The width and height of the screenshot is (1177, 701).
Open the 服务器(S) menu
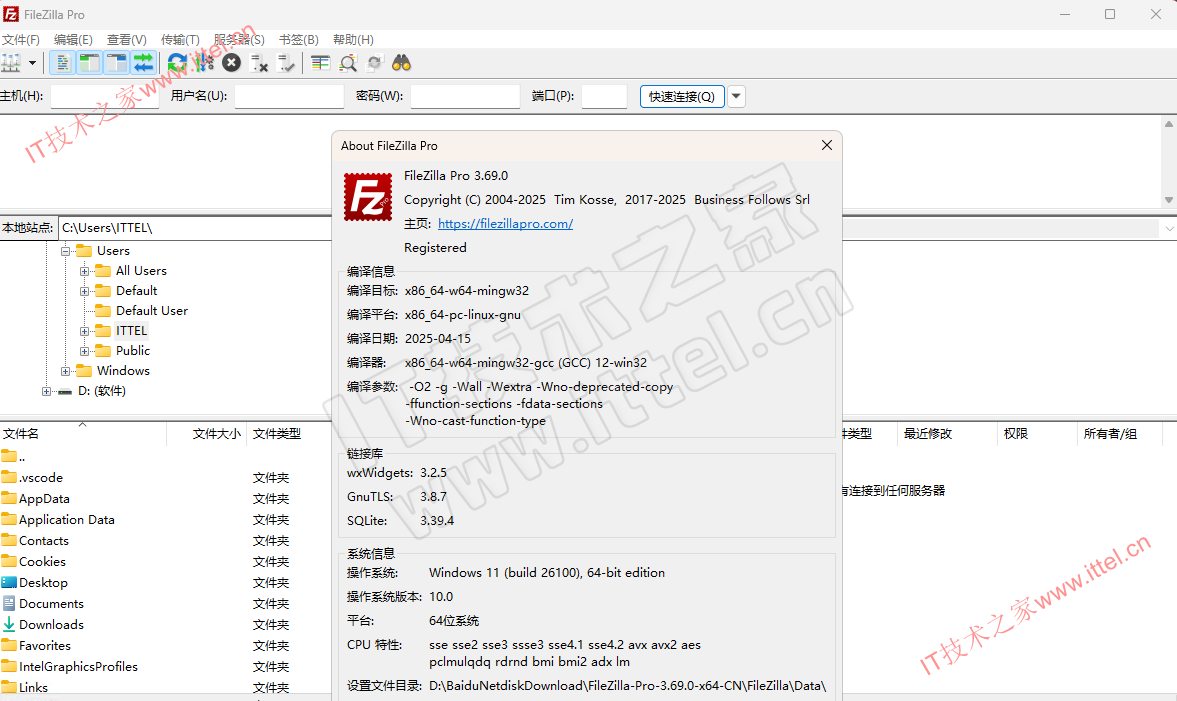239,40
